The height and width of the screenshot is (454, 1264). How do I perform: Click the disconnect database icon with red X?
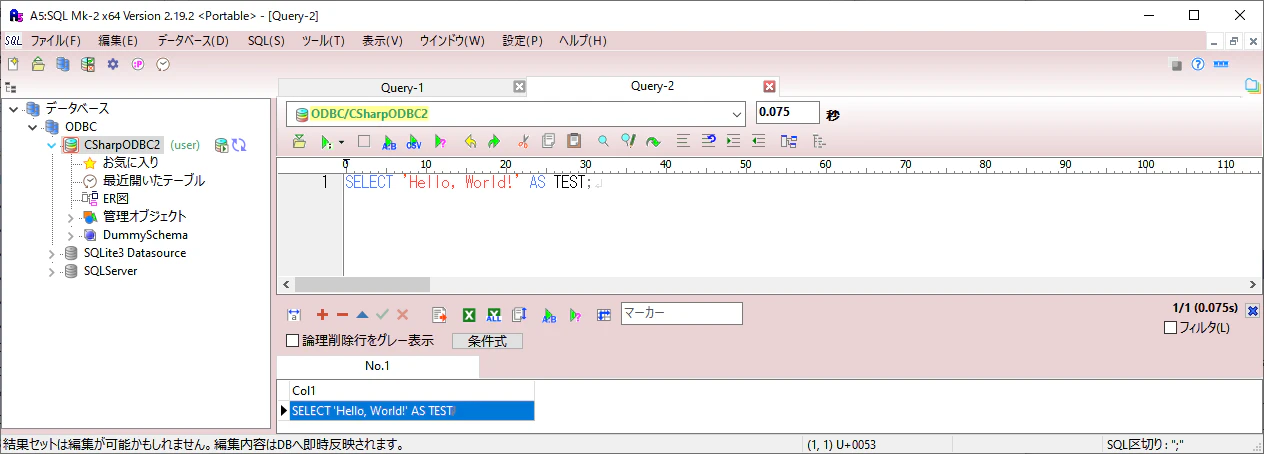coord(88,64)
